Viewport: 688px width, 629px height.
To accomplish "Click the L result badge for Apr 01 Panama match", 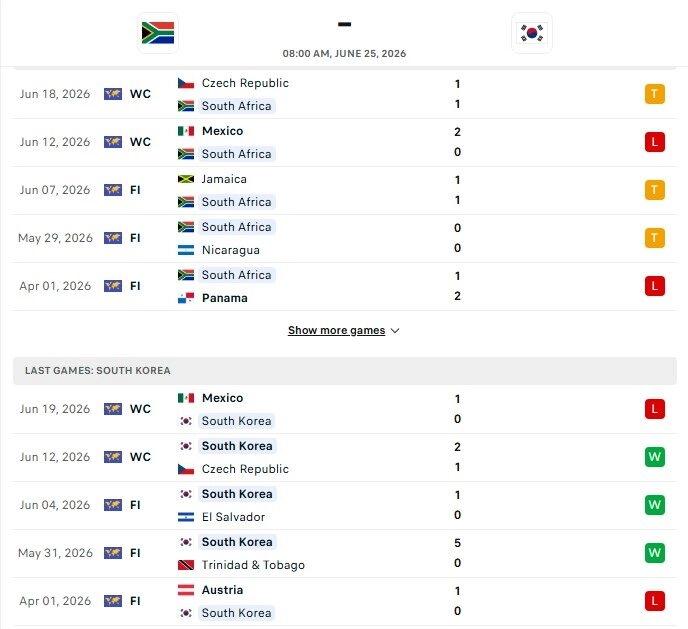I will (x=655, y=286).
